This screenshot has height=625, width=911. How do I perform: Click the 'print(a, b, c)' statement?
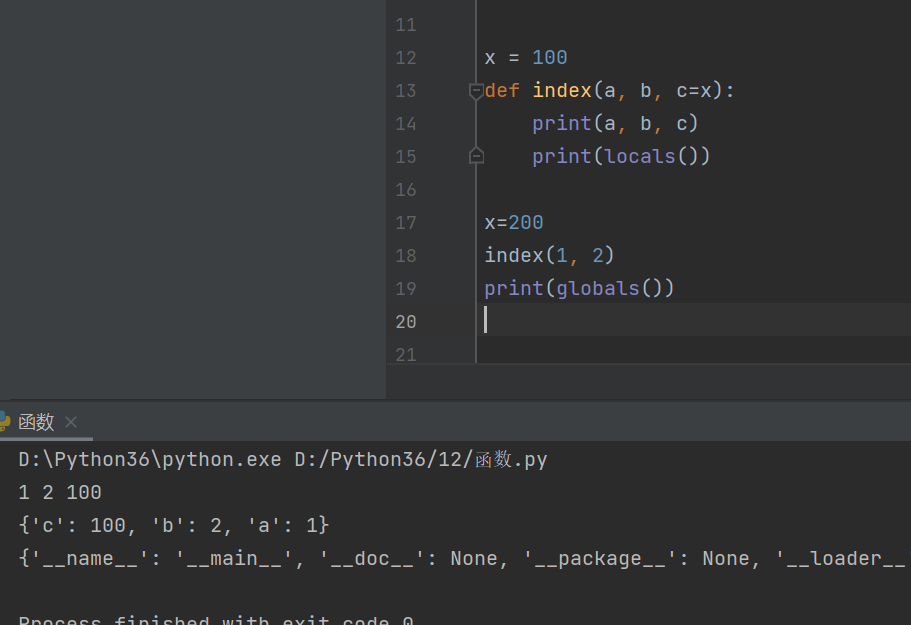click(615, 124)
